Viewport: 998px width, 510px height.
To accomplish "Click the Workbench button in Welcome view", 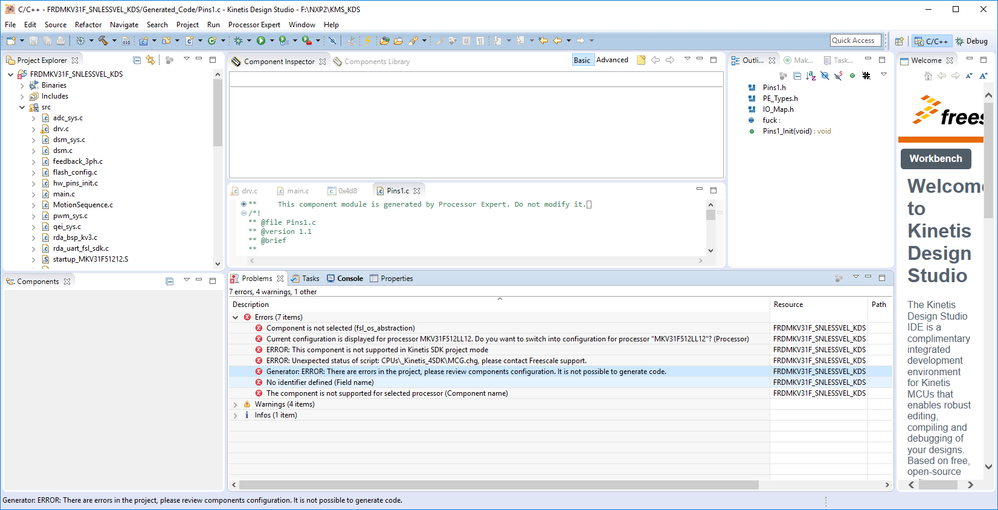I will 936,159.
